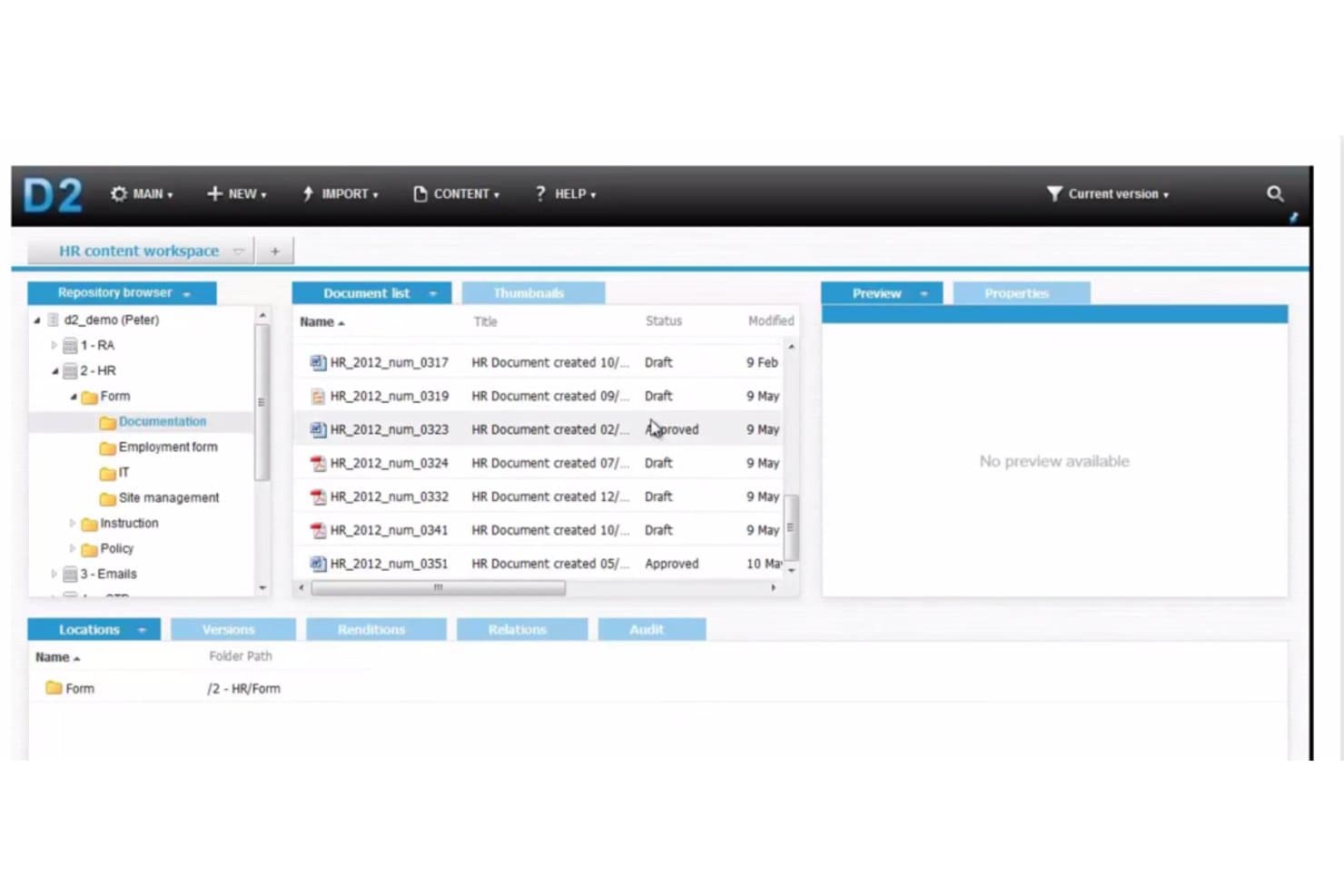Screen dimensions: 1344x896
Task: Collapse the 2 - HR cabinet node
Action: point(54,371)
